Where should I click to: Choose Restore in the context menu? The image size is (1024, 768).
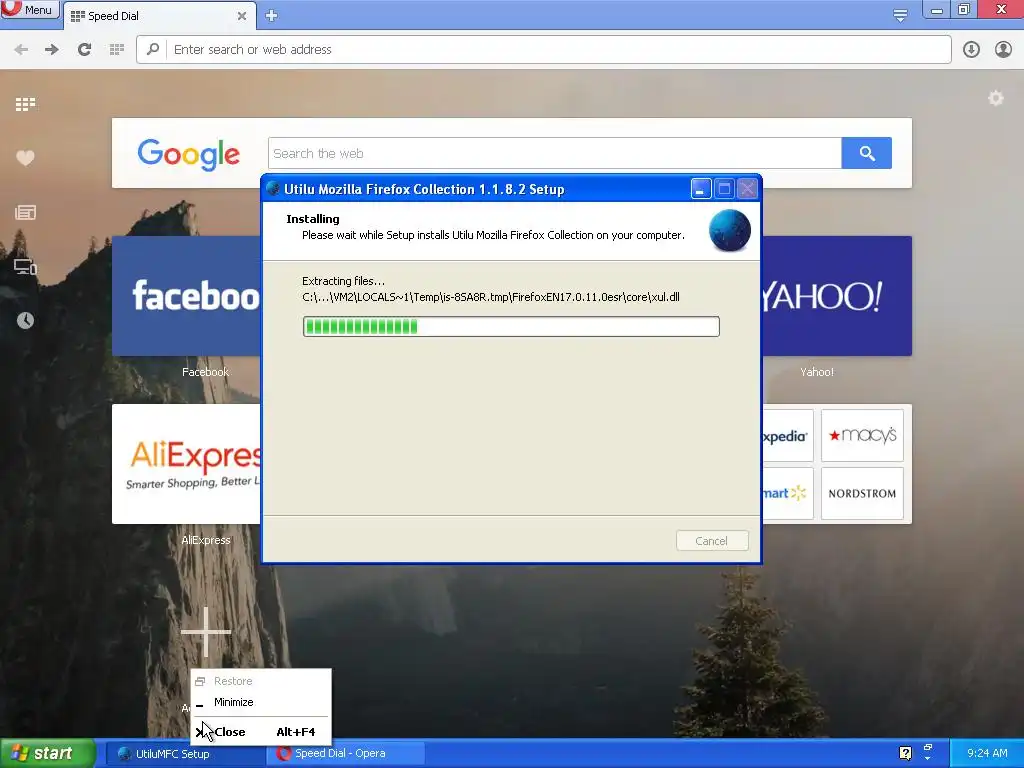(261, 681)
